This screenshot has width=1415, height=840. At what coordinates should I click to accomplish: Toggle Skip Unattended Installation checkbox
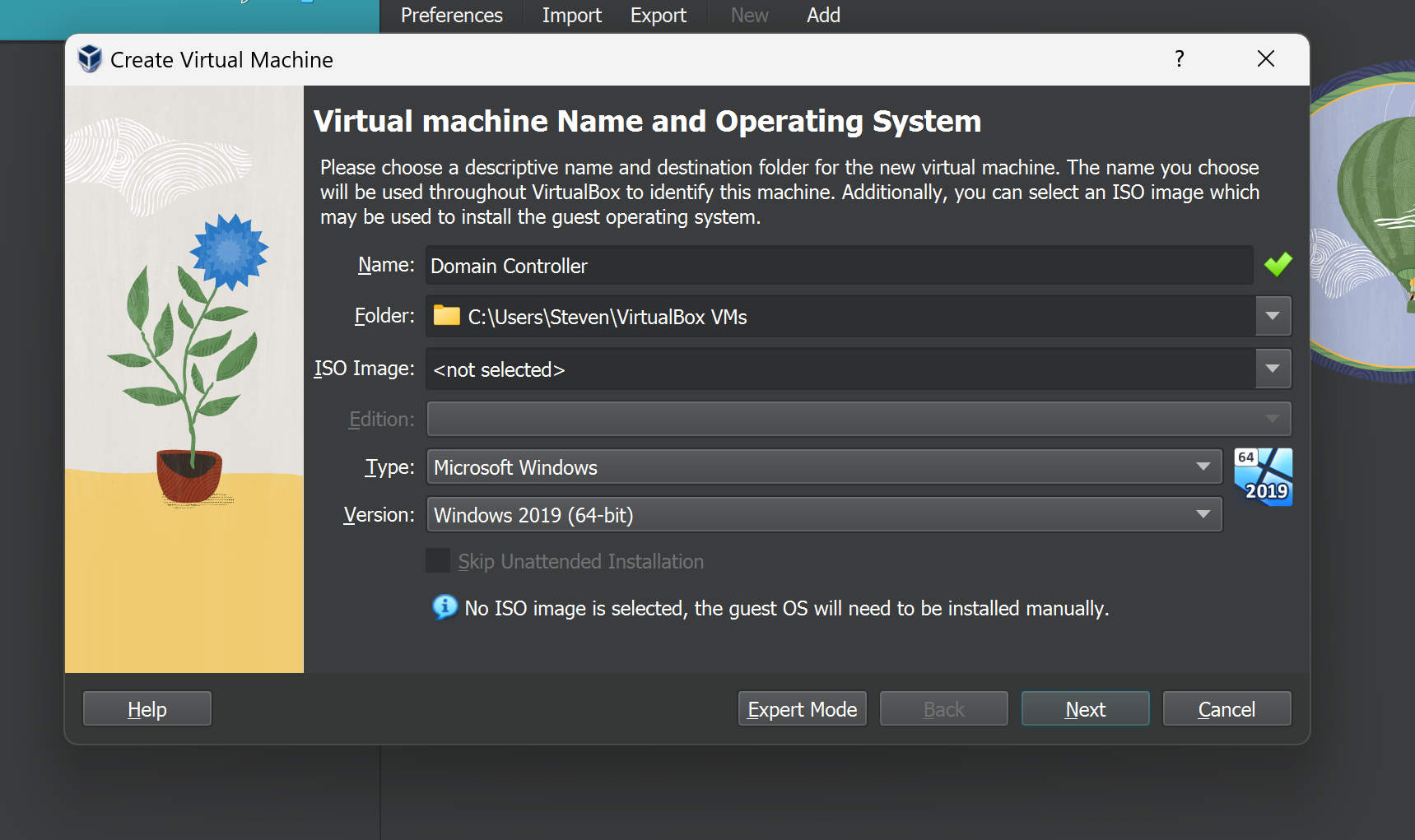coord(438,561)
